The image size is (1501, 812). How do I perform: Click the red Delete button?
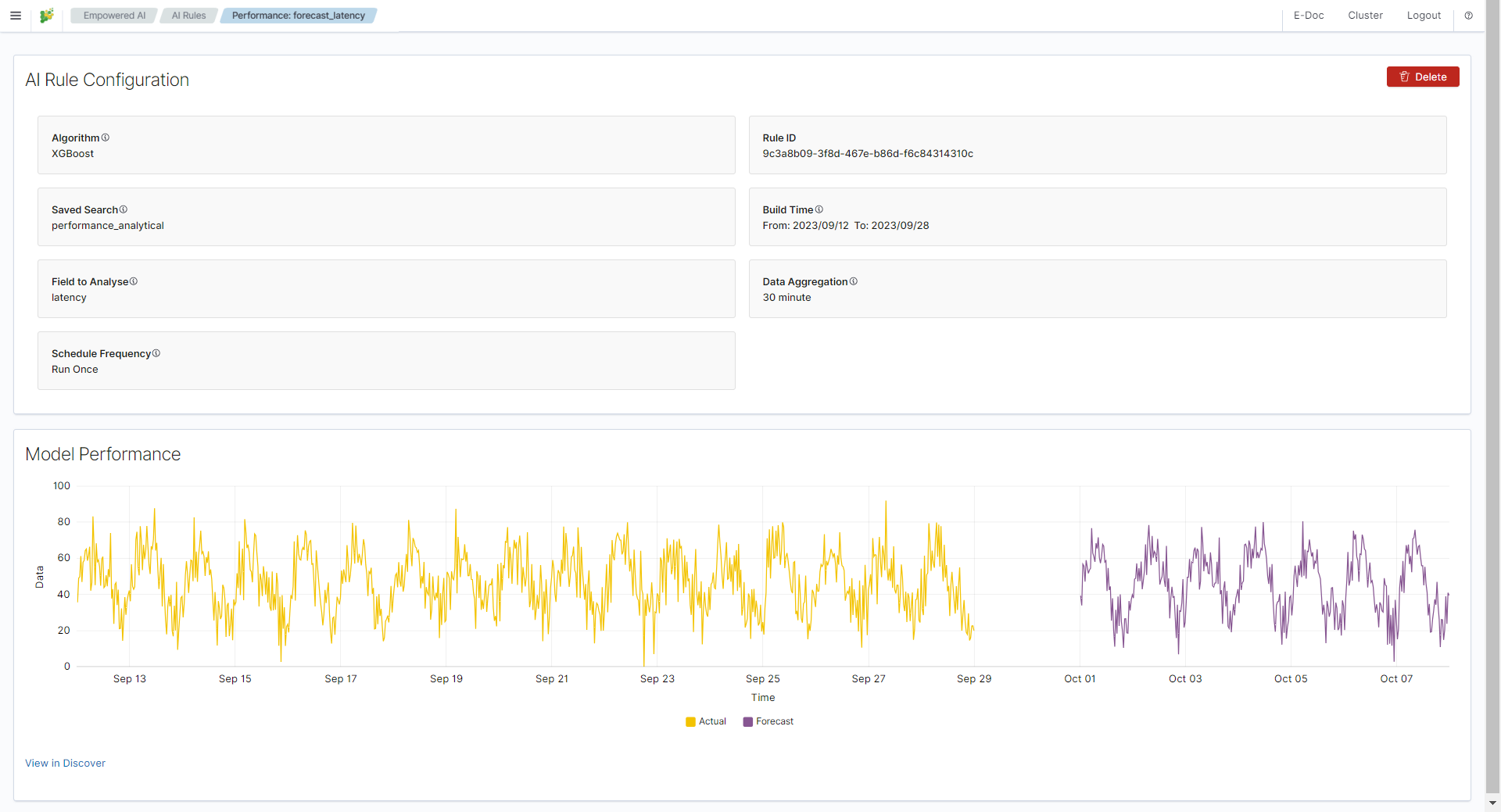(x=1423, y=77)
